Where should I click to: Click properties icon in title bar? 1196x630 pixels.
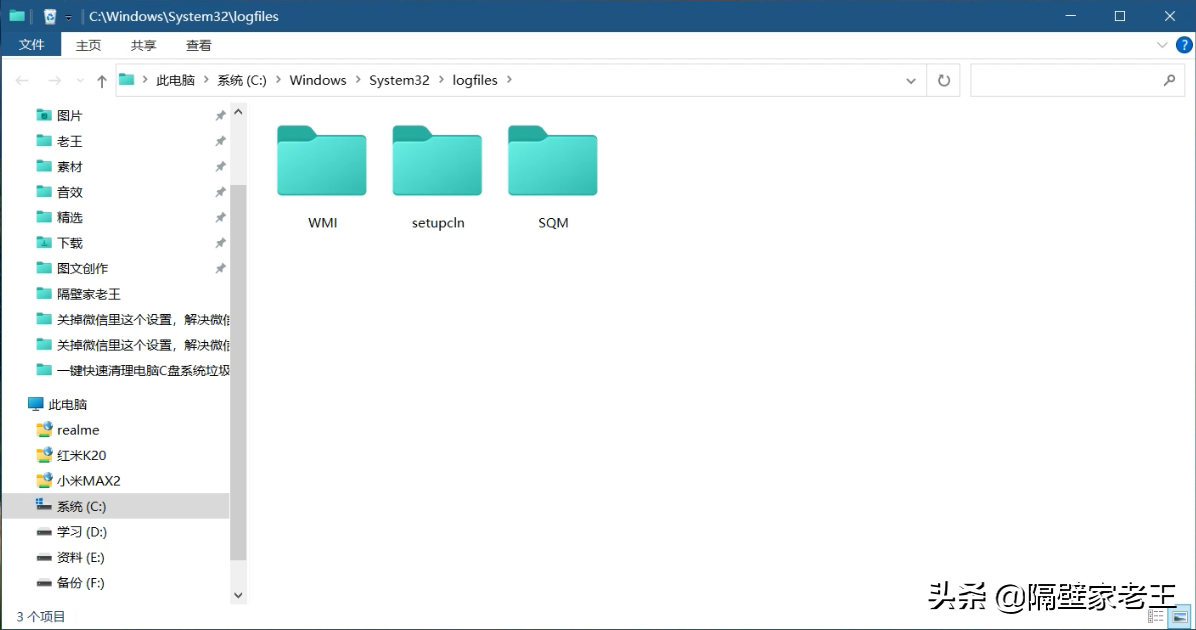click(x=50, y=16)
